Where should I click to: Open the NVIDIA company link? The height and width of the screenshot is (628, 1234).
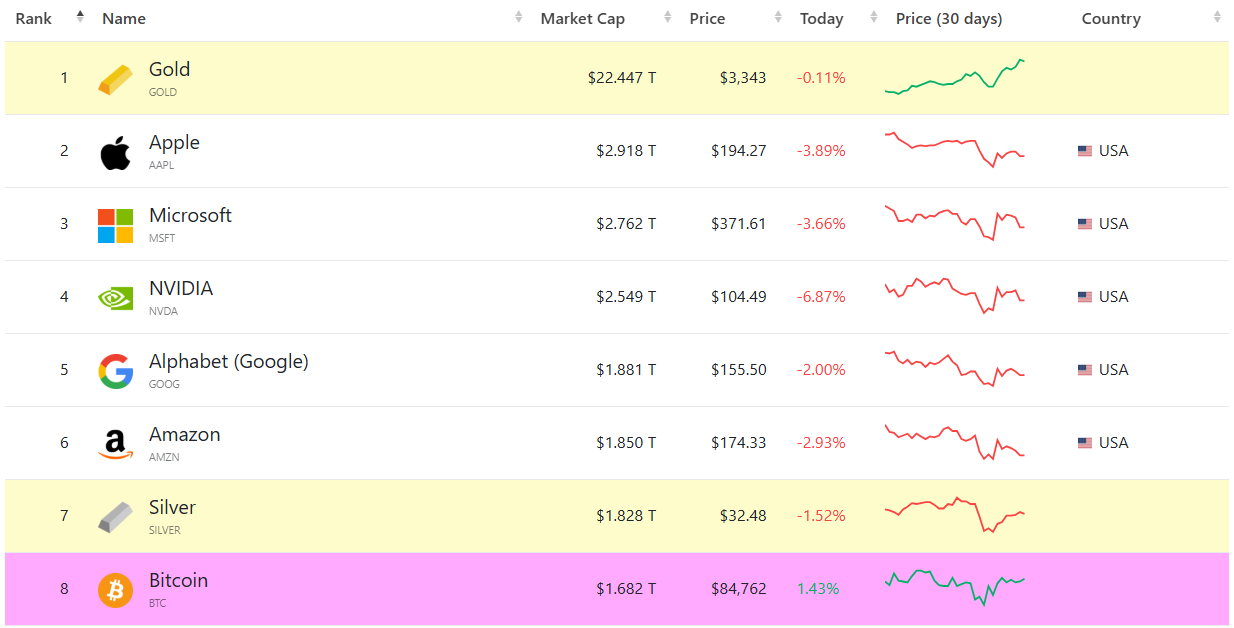tap(181, 289)
